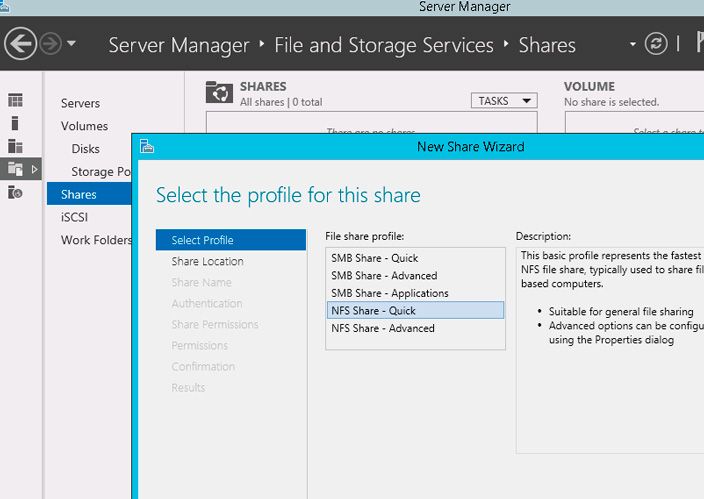Open the breadcrumb dropdown arrow beside Shares
Viewport: 704px width, 499px height.
632,45
